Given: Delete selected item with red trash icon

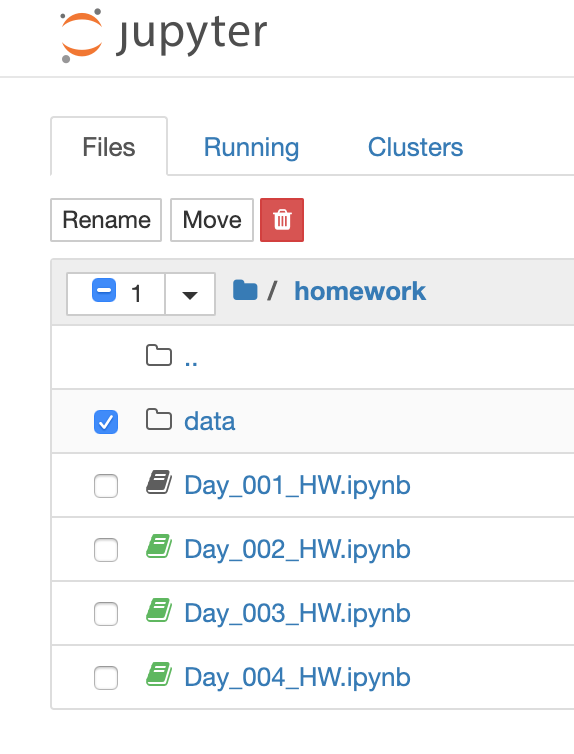Looking at the screenshot, I should [282, 220].
